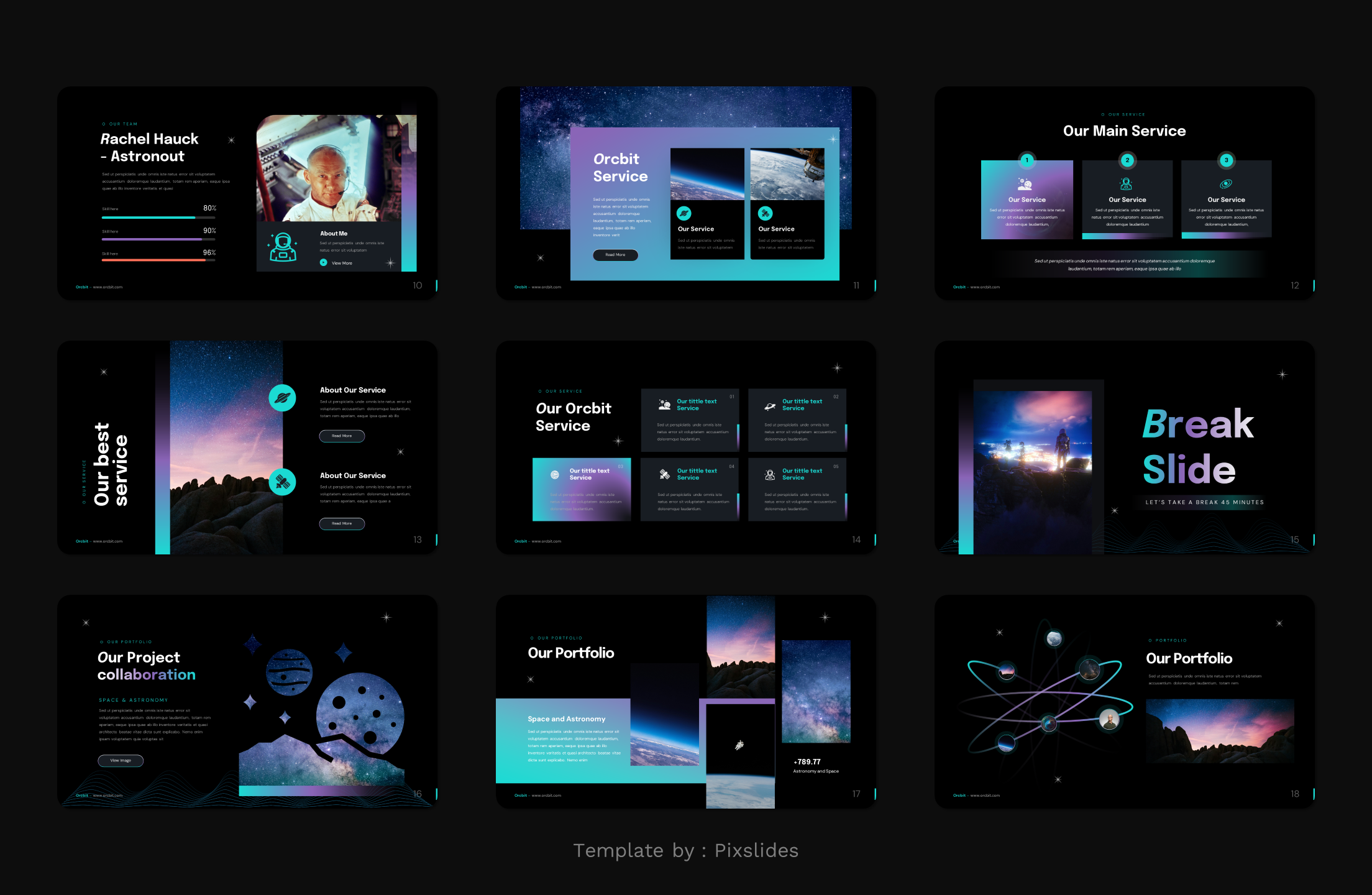Select the Break Slide astronaut image
1372x895 pixels.
coord(1033,472)
